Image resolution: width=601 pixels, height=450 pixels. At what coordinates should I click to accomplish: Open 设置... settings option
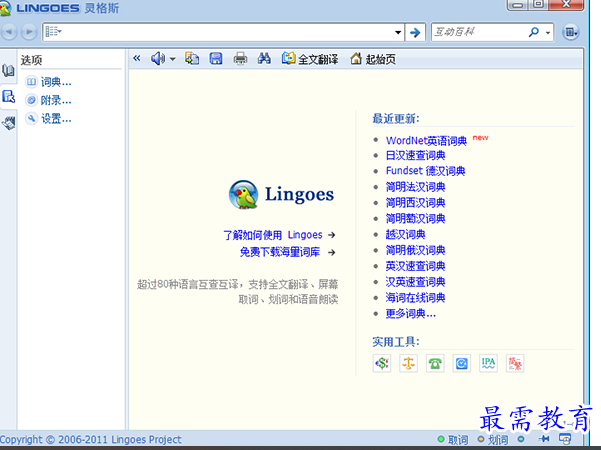[48, 119]
